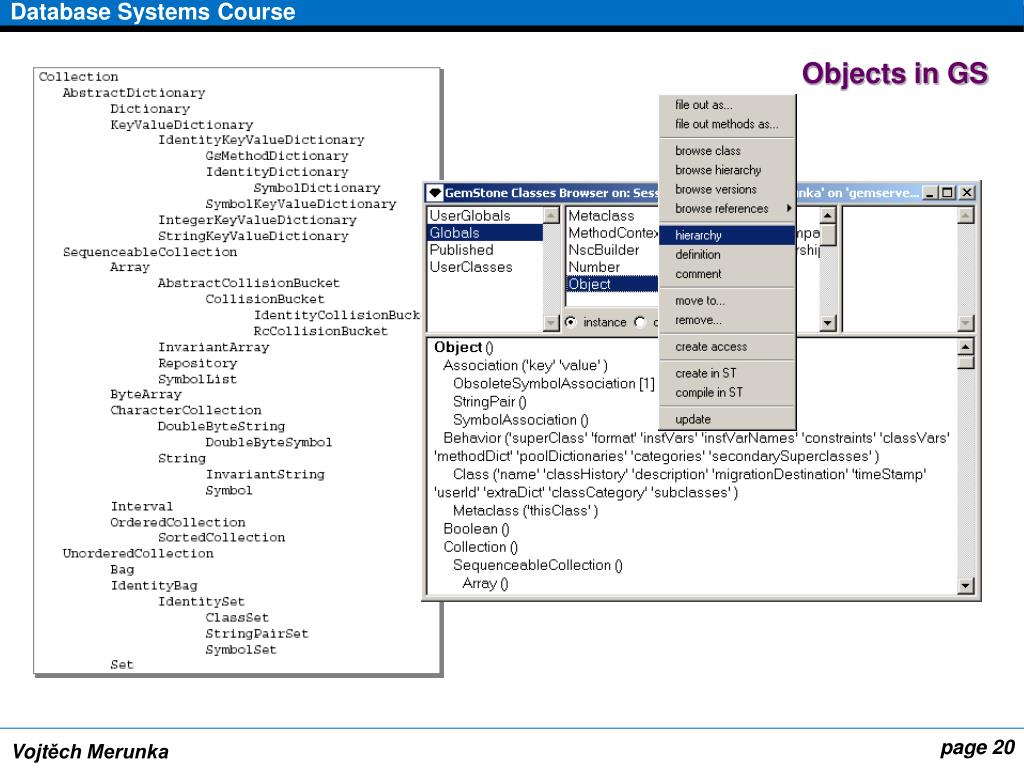1024x768 pixels.
Task: Click 'SortedCollection' in left class tree
Action: coord(221,537)
